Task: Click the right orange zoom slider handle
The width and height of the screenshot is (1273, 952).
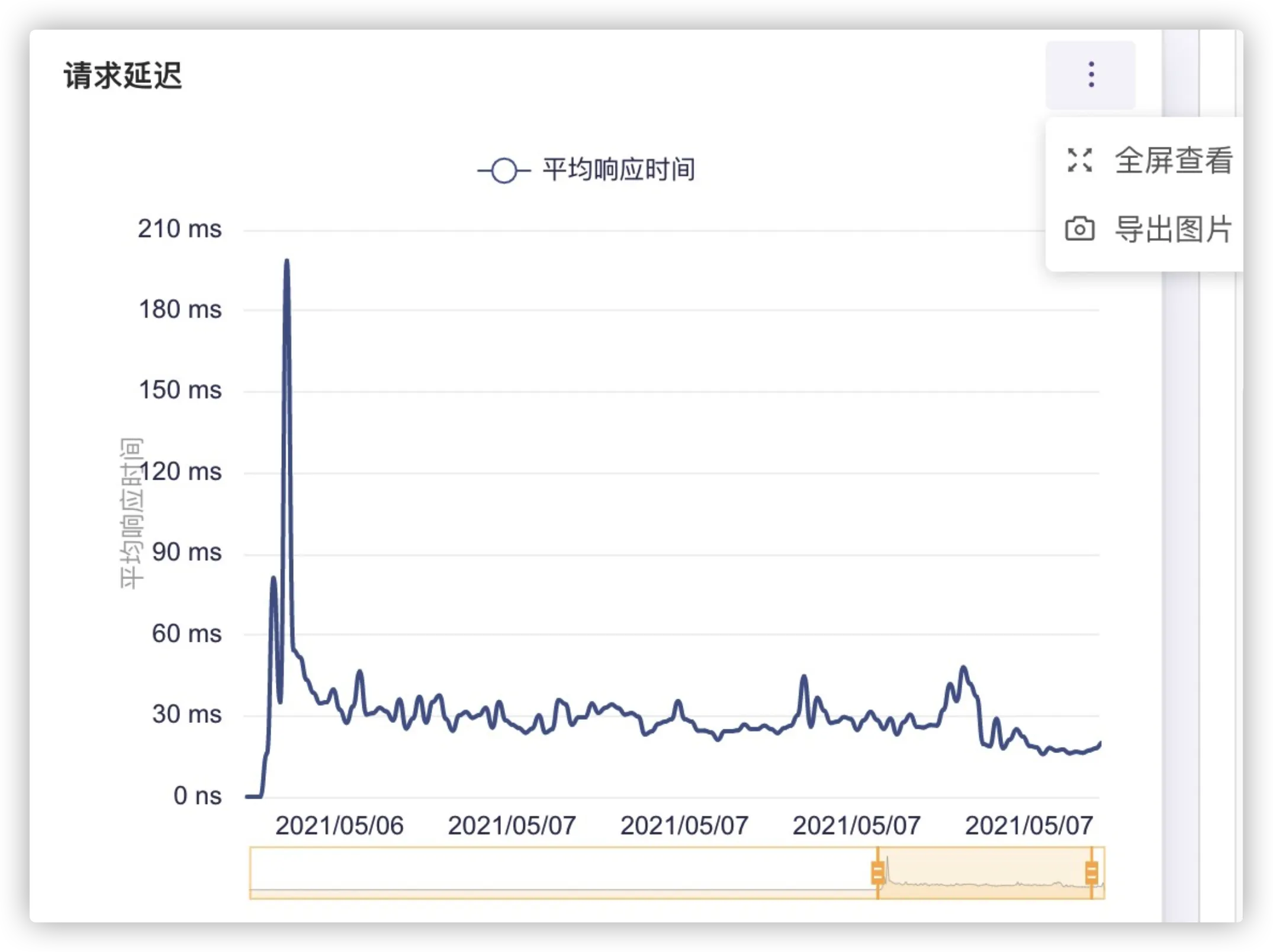Action: [x=1091, y=873]
